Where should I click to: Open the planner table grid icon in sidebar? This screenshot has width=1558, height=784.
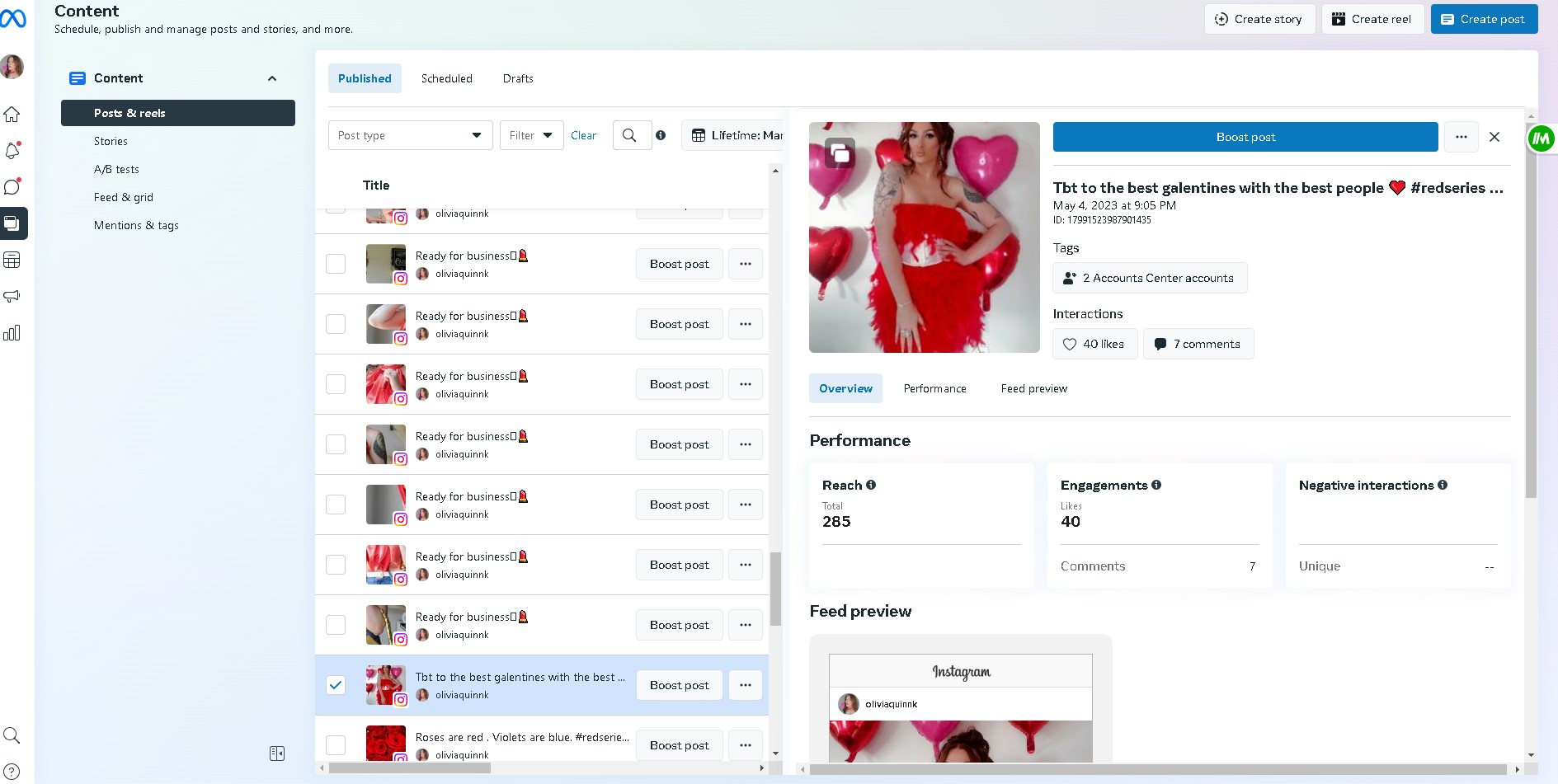tap(12, 261)
